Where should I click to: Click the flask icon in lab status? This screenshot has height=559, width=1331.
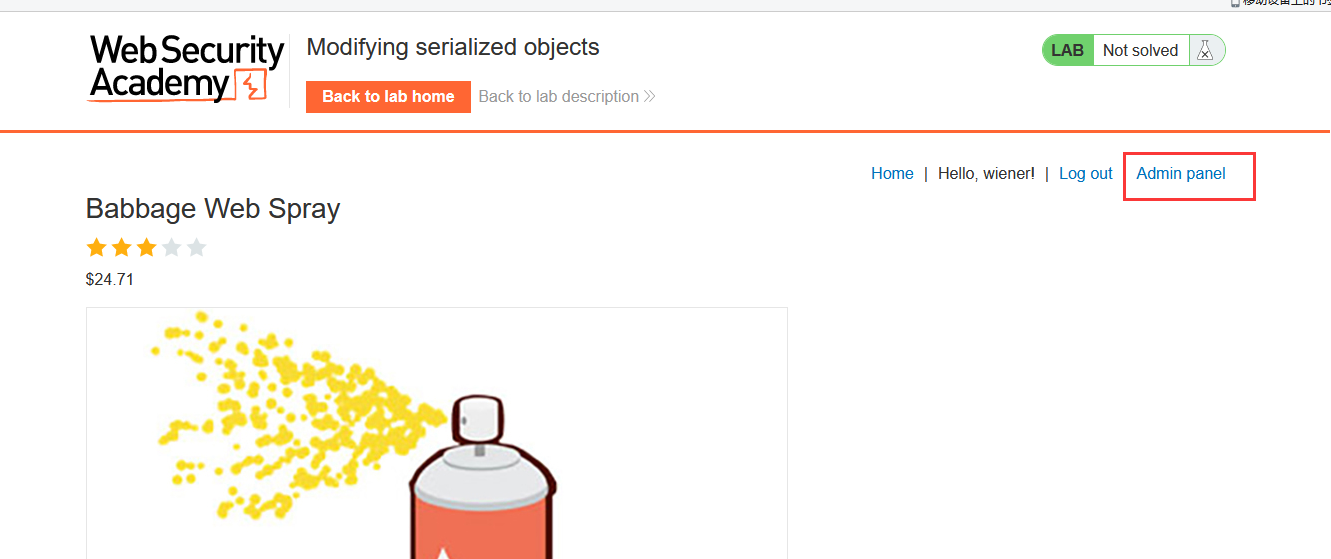click(x=1205, y=50)
